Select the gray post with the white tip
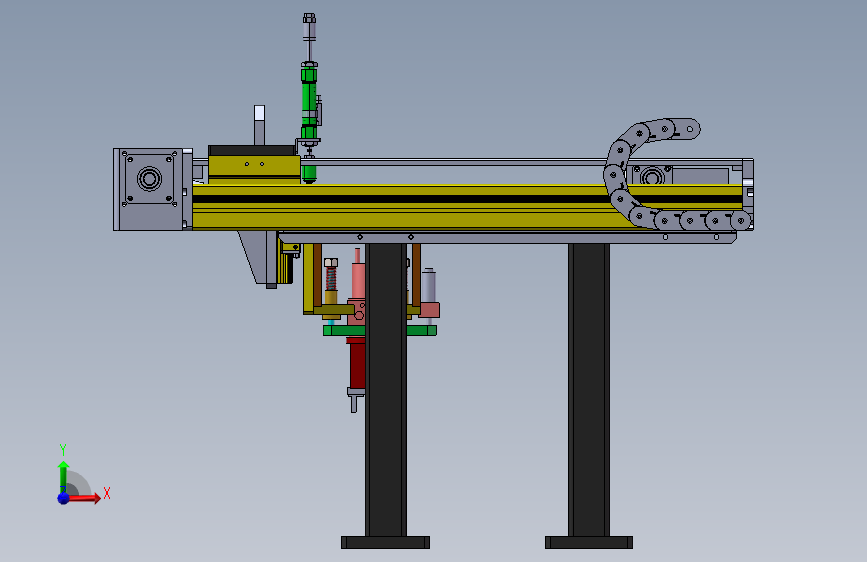This screenshot has width=867, height=562. (259, 125)
